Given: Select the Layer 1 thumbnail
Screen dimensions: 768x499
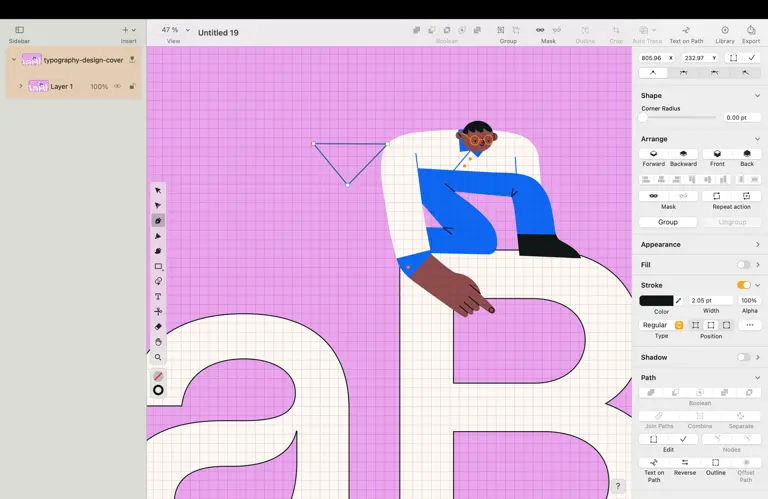Looking at the screenshot, I should 38,87.
